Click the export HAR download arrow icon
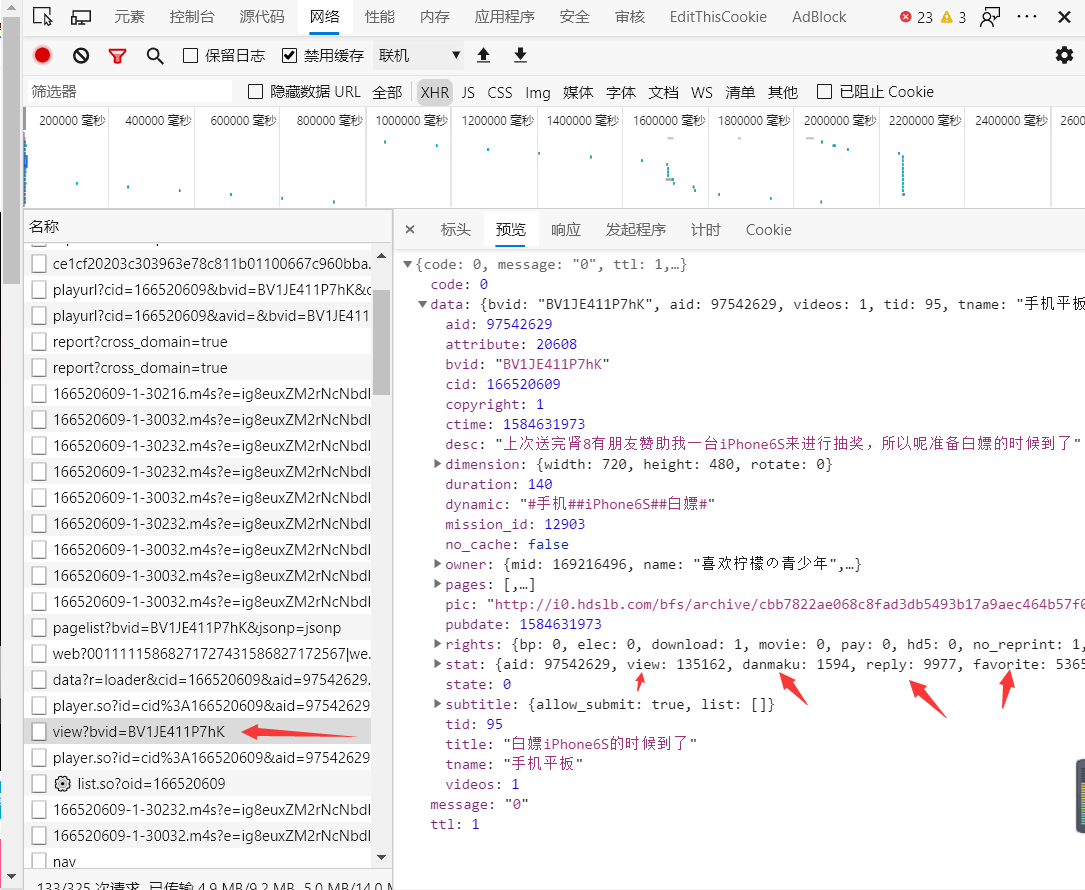The height and width of the screenshot is (890, 1085). point(520,55)
